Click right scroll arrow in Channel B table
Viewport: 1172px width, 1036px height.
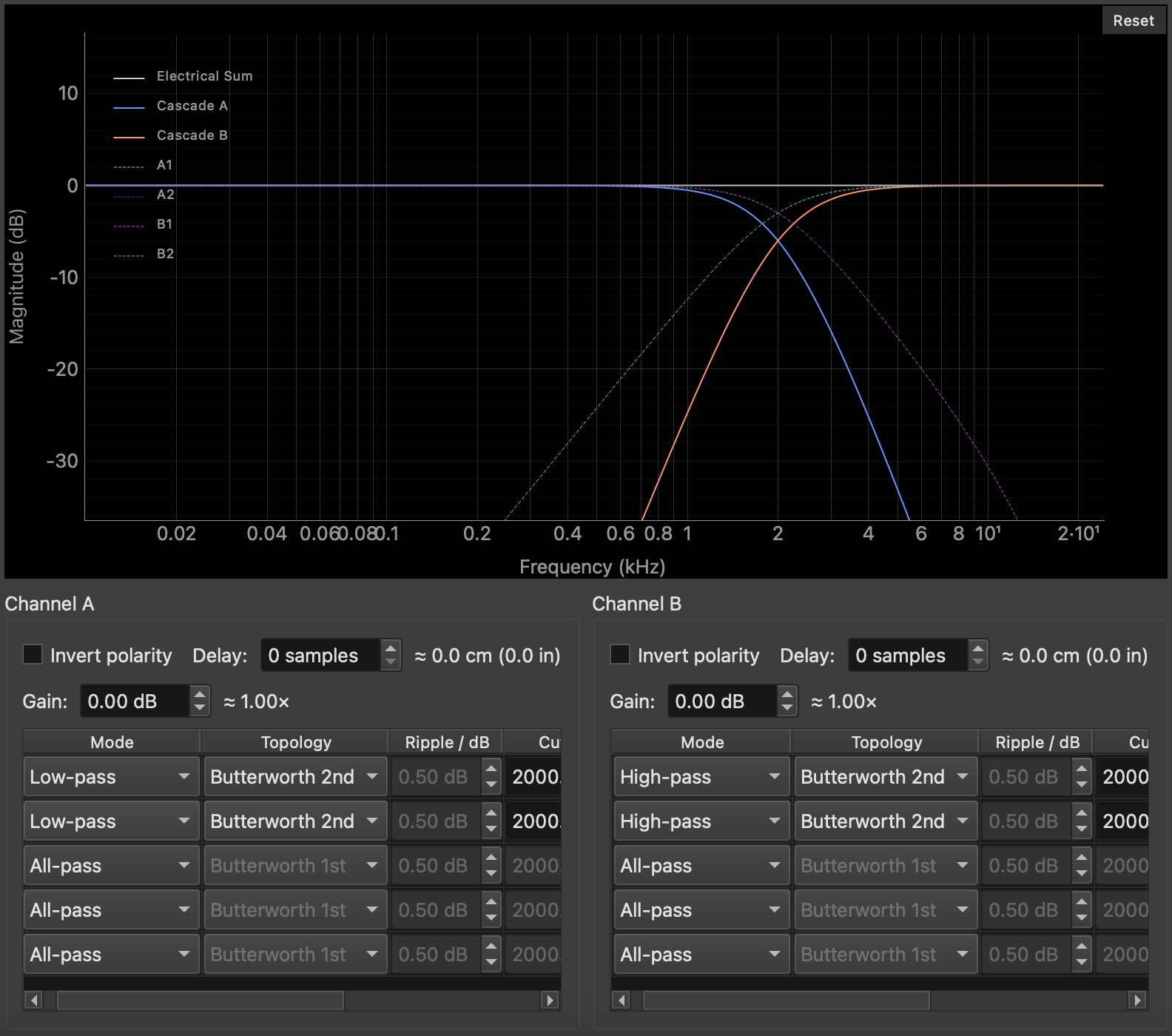(1138, 1000)
